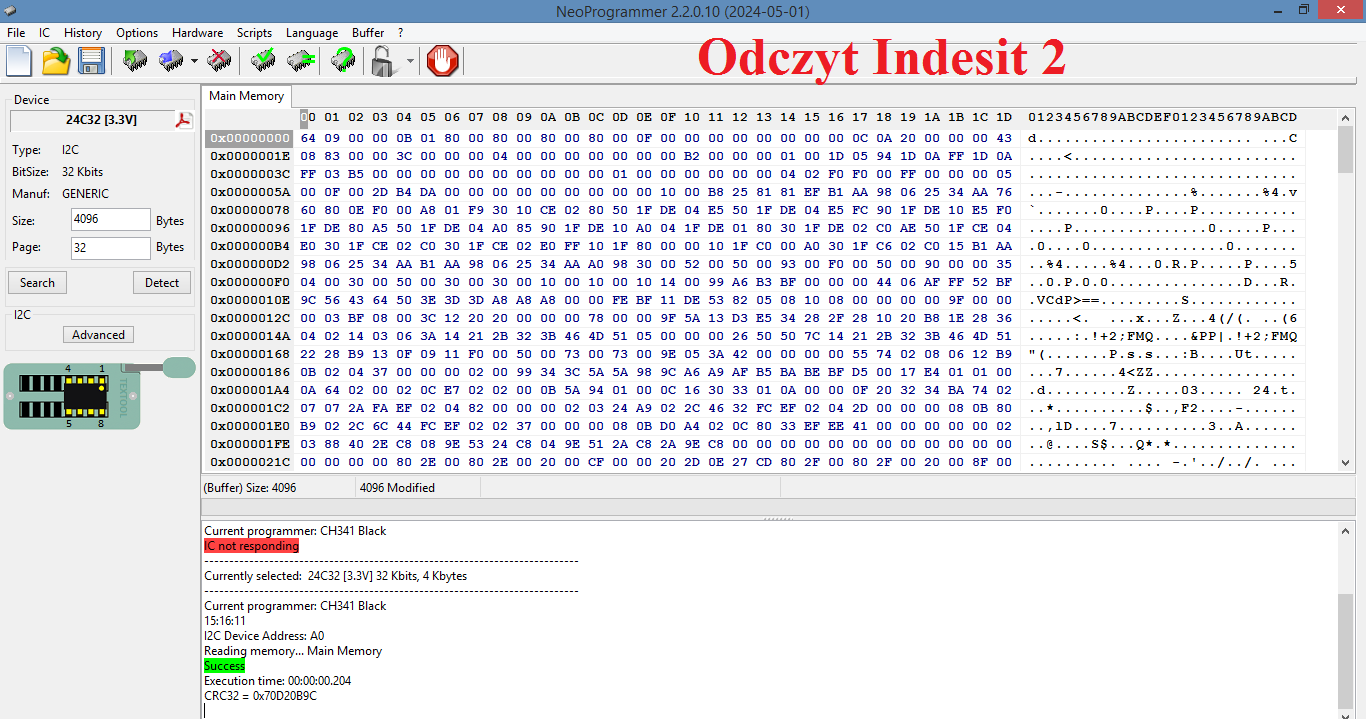Select address row 0x000001FE
1366x719 pixels.
(x=250, y=444)
